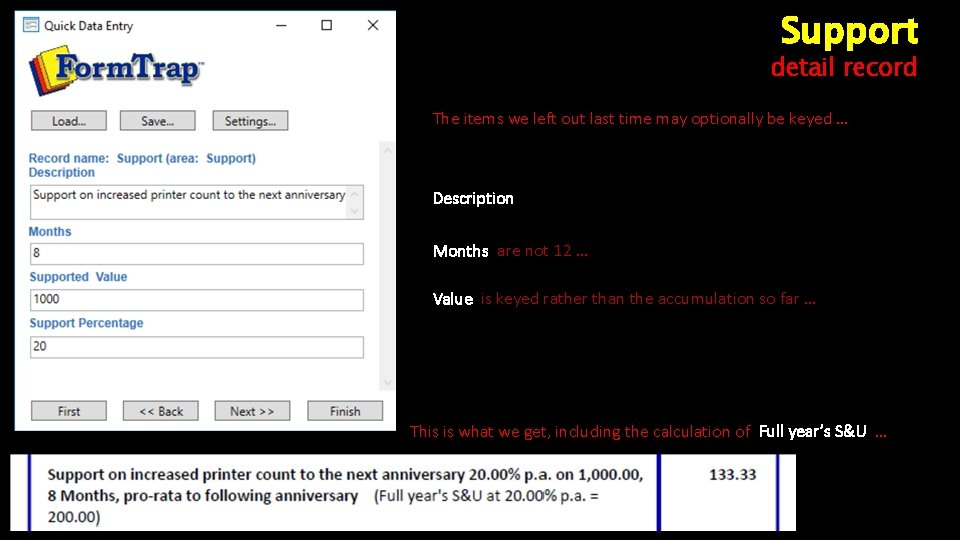Maximize the Quick Data Entry window
Image resolution: width=960 pixels, height=540 pixels.
pos(327,25)
